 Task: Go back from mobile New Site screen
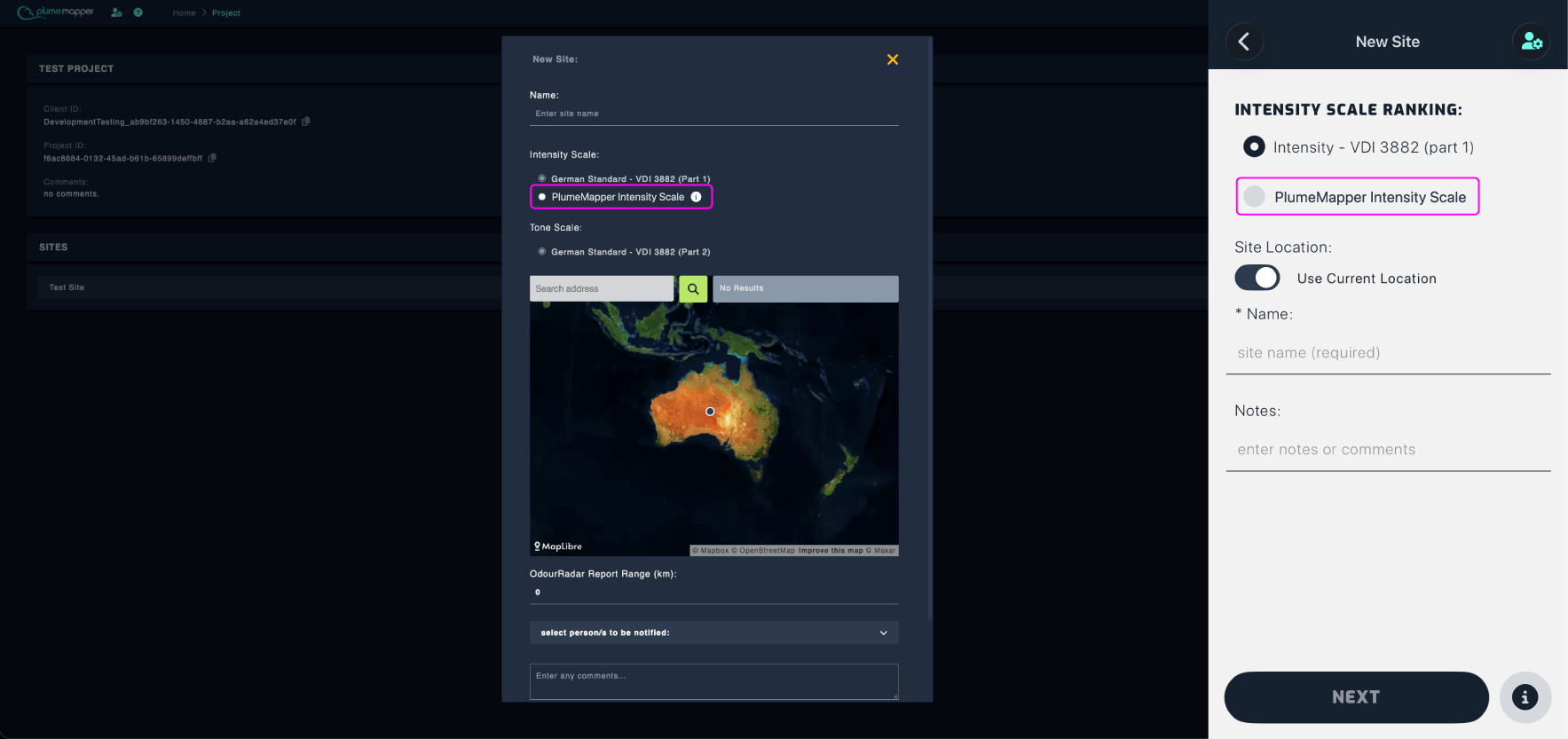click(x=1244, y=42)
